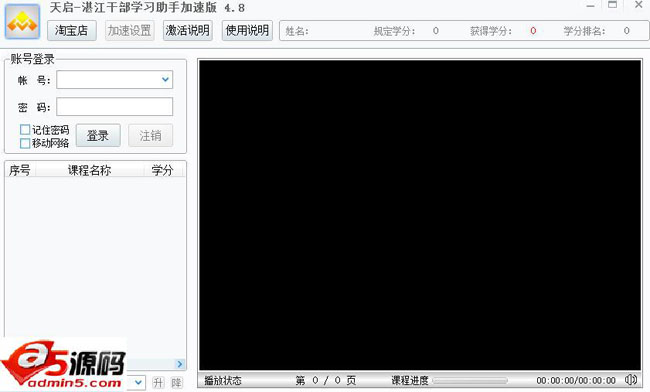
Task: Click the black video playback area
Action: [420, 215]
